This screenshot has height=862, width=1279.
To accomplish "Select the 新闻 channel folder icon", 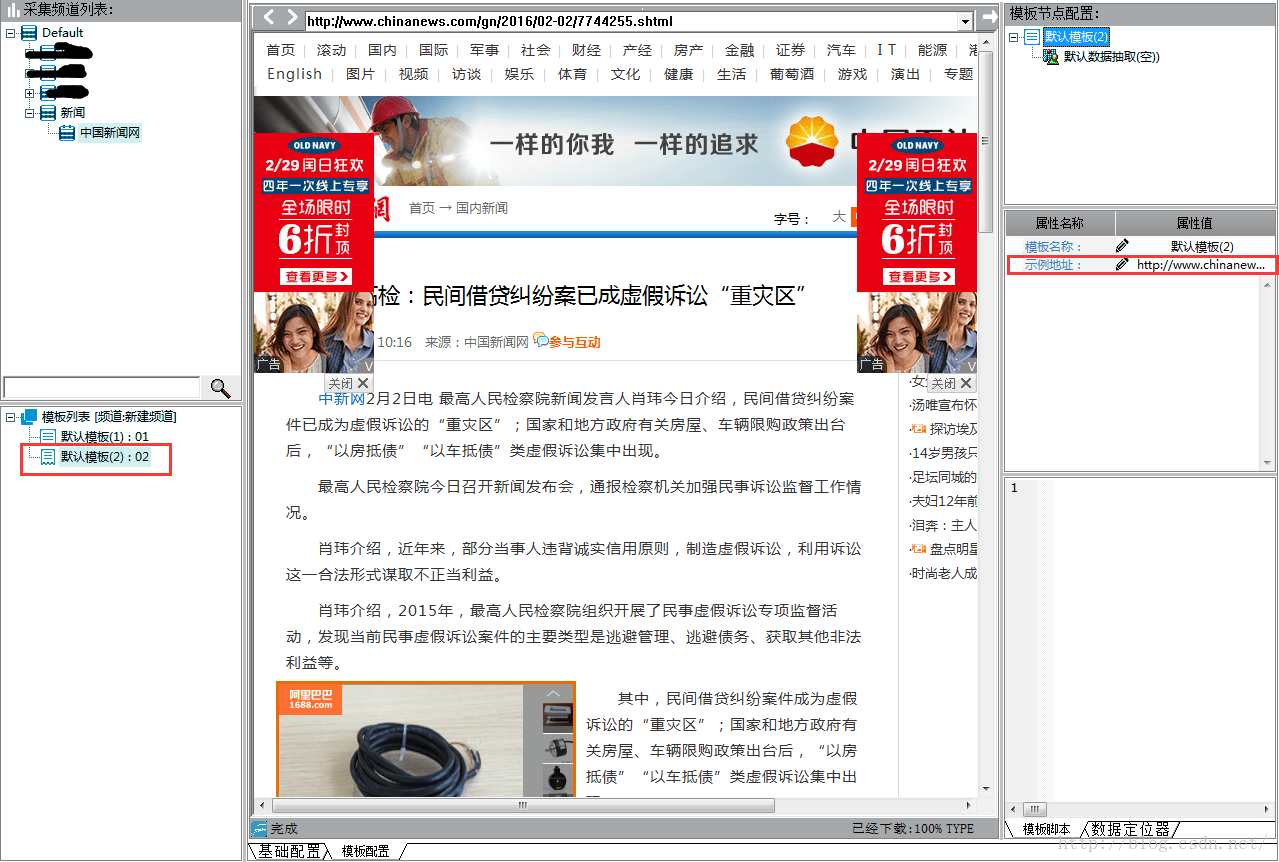I will click(48, 113).
